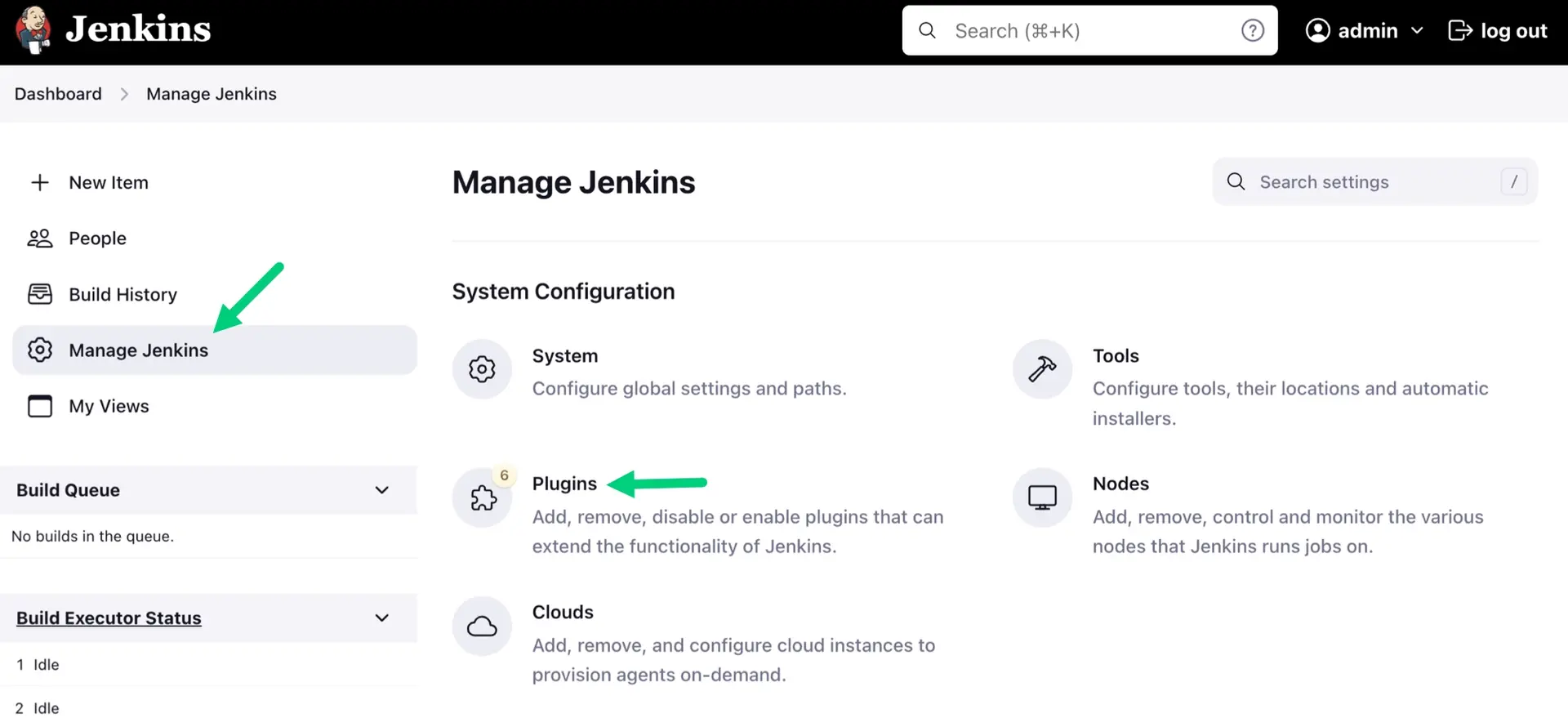
Task: Click the search help question mark icon
Action: click(1252, 31)
